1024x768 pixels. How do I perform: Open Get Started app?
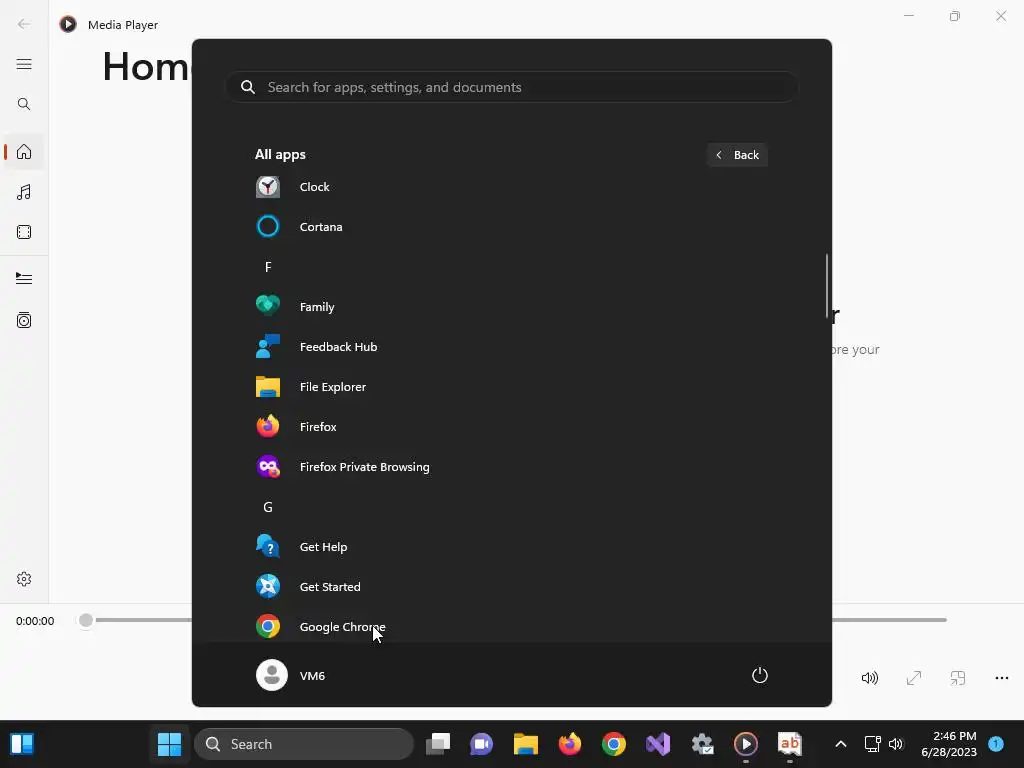511,586
